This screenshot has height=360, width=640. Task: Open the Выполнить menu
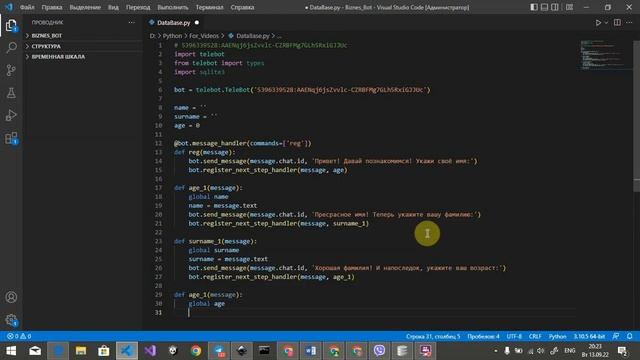(173, 7)
